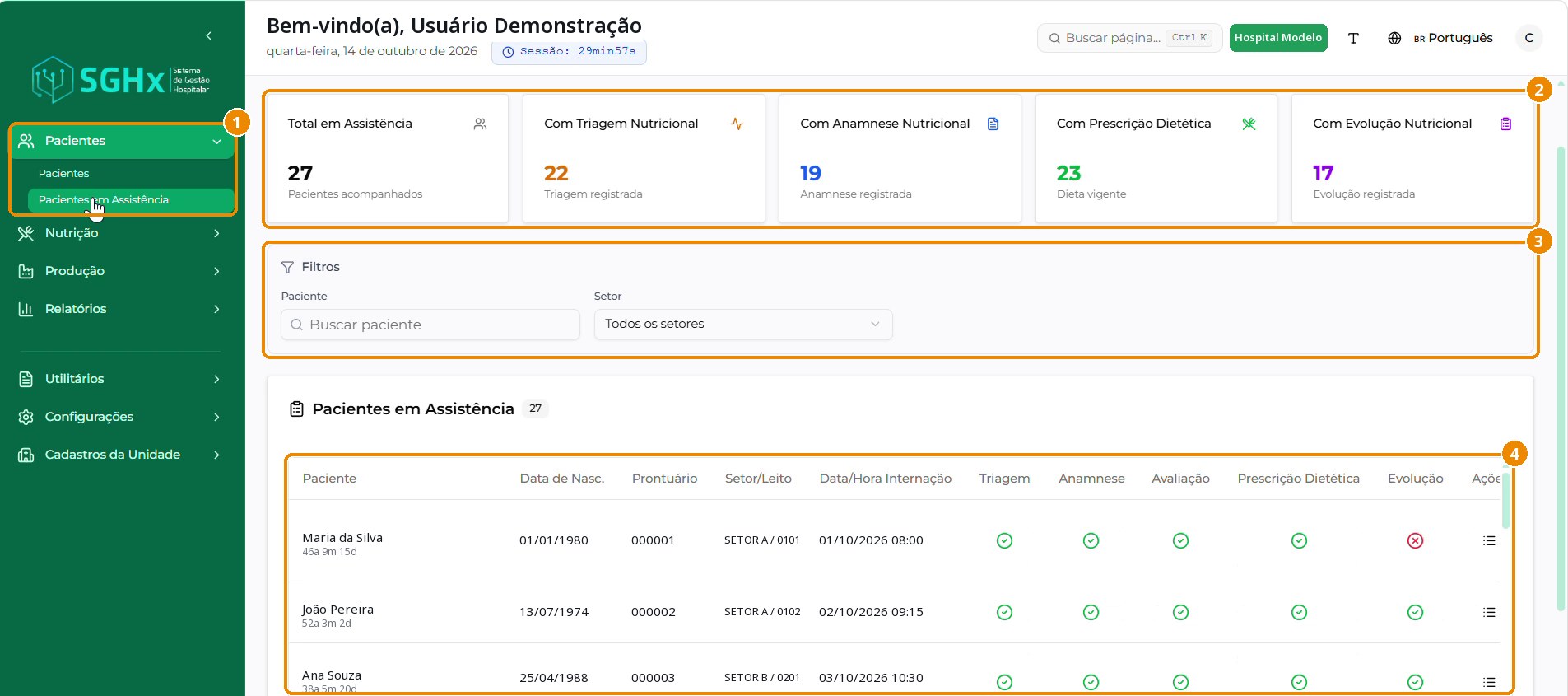The width and height of the screenshot is (1568, 696).
Task: Click the Hospital Modelo button
Action: click(1278, 38)
